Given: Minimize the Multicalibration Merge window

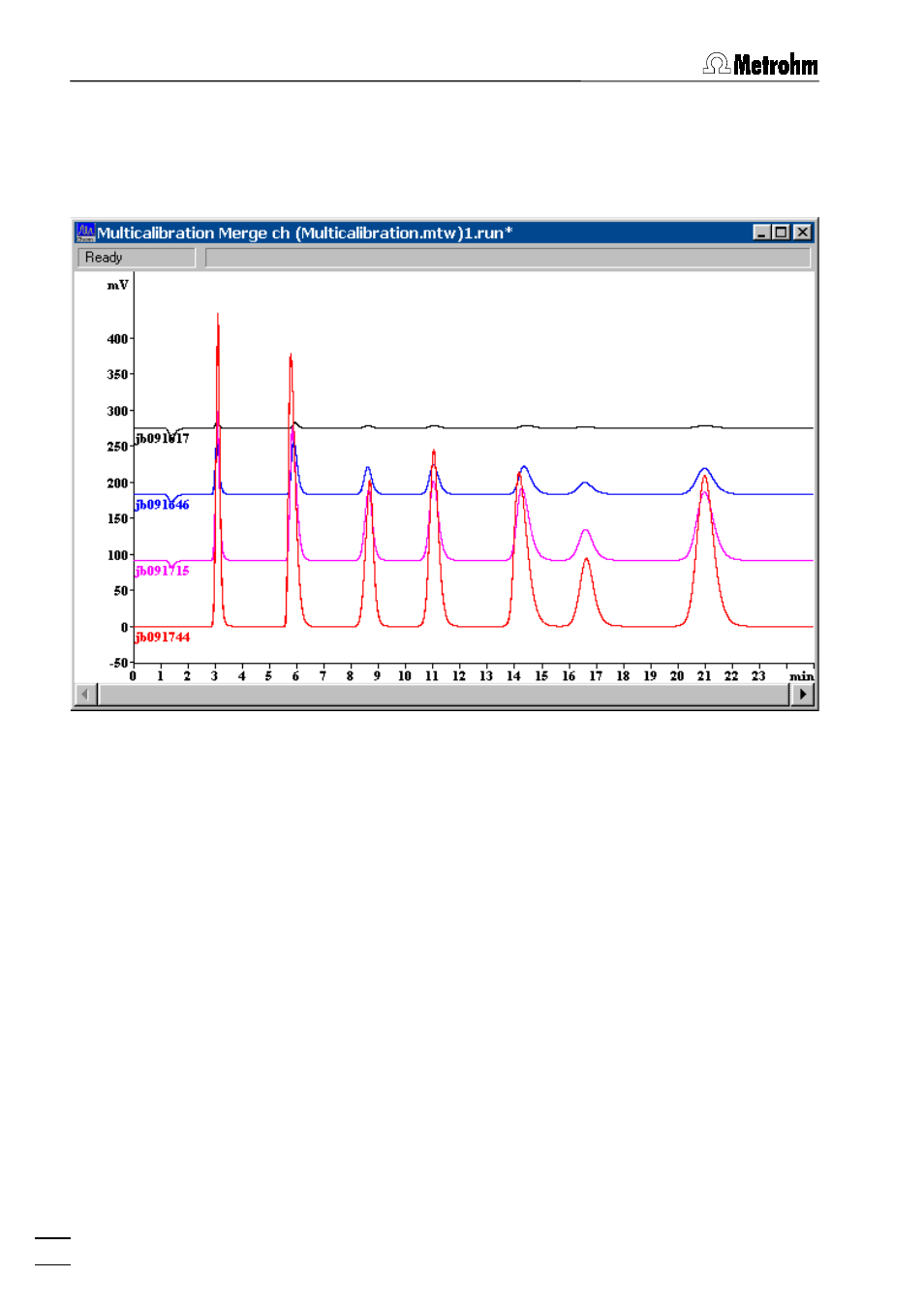Looking at the screenshot, I should (761, 233).
